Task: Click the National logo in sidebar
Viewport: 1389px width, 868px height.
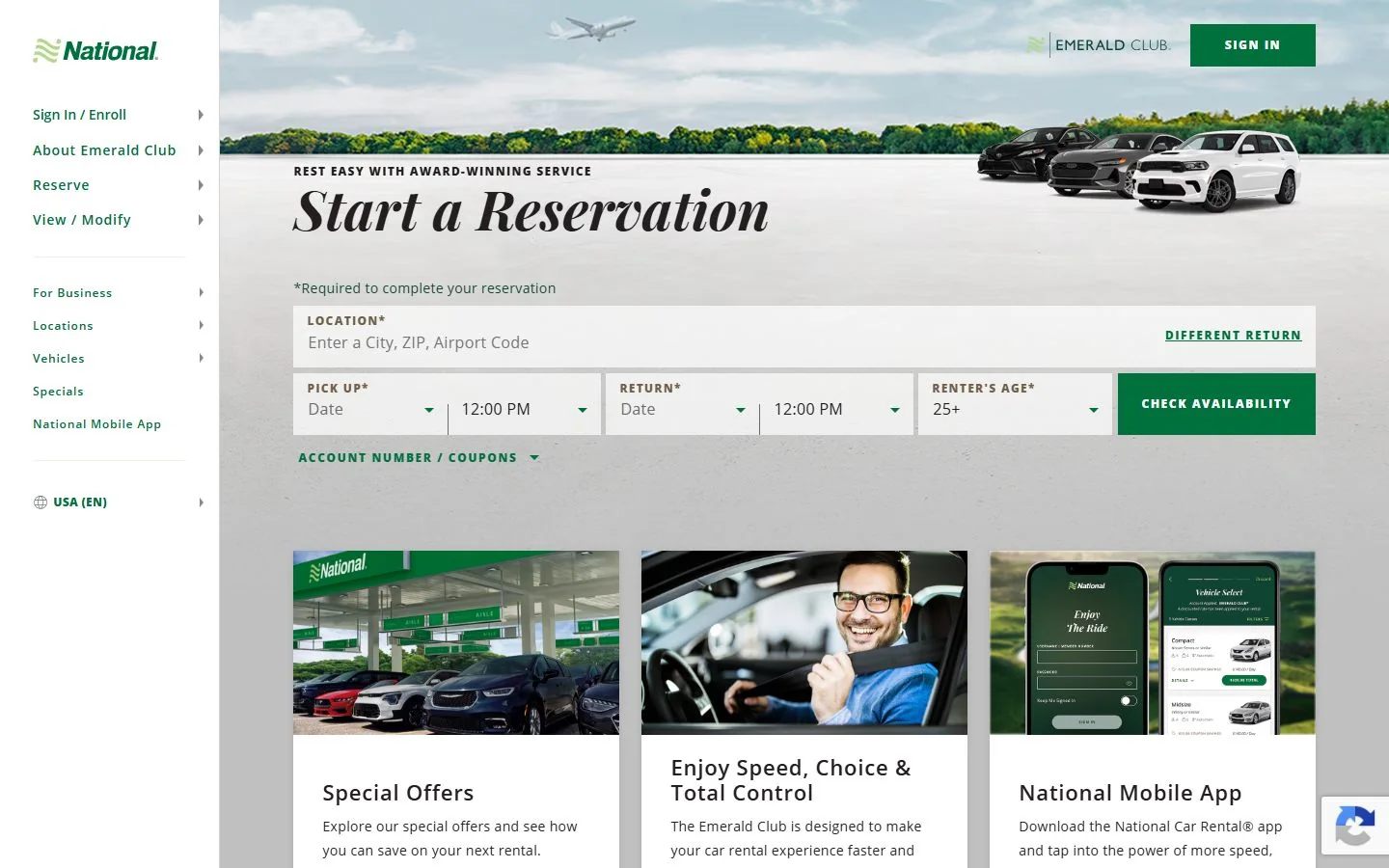Action: (95, 51)
